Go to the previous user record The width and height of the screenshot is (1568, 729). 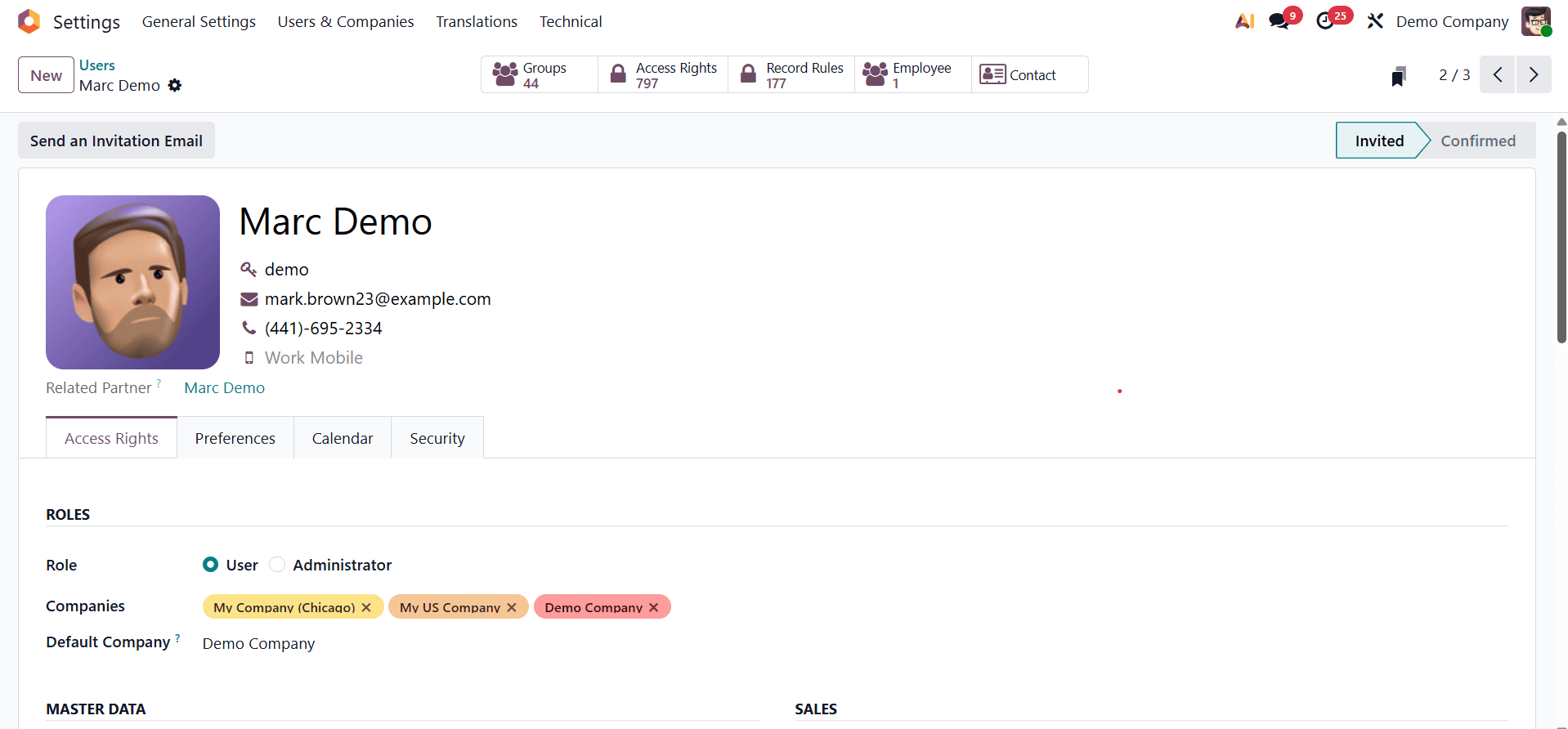pos(1498,74)
